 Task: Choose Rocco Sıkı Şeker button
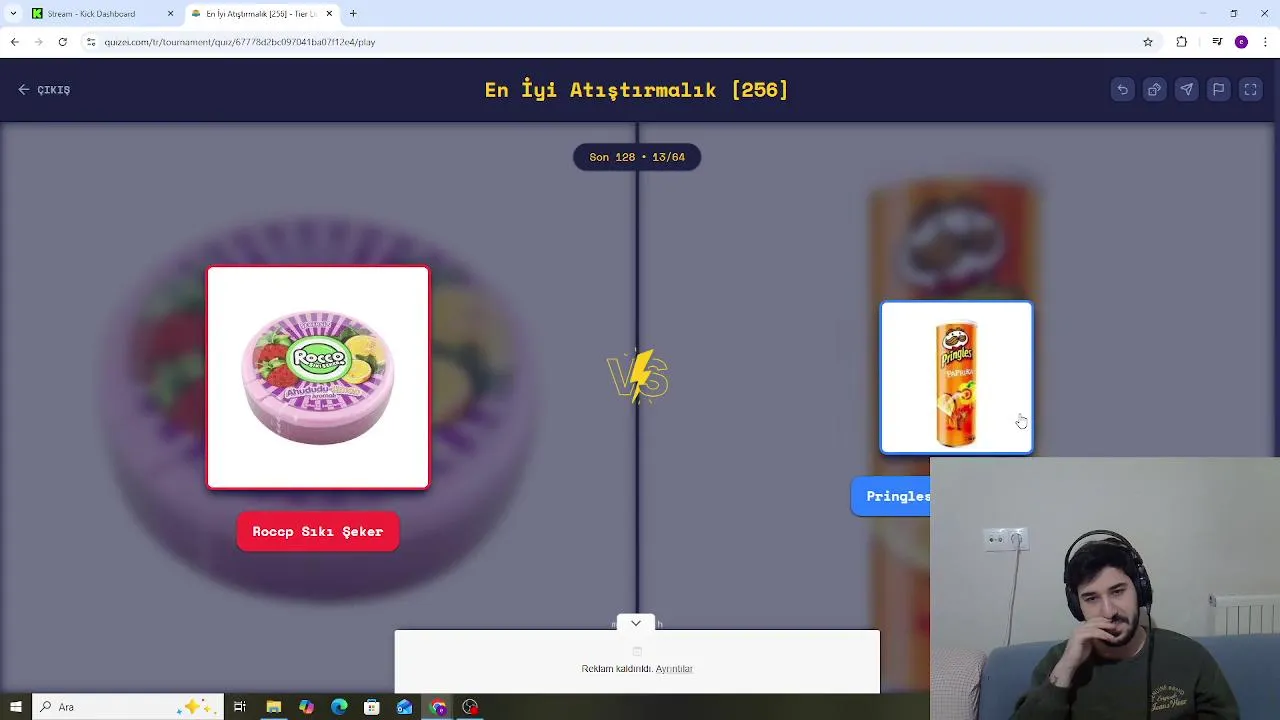coord(318,532)
